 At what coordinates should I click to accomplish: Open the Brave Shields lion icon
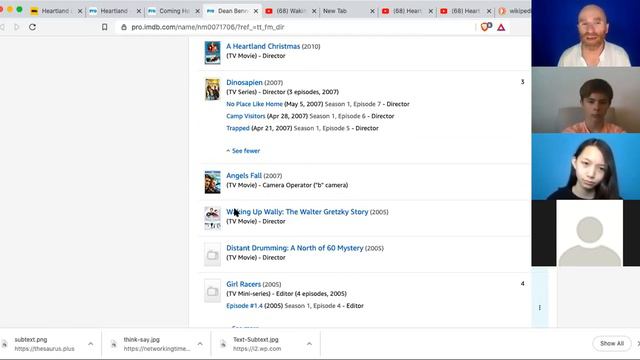(486, 27)
